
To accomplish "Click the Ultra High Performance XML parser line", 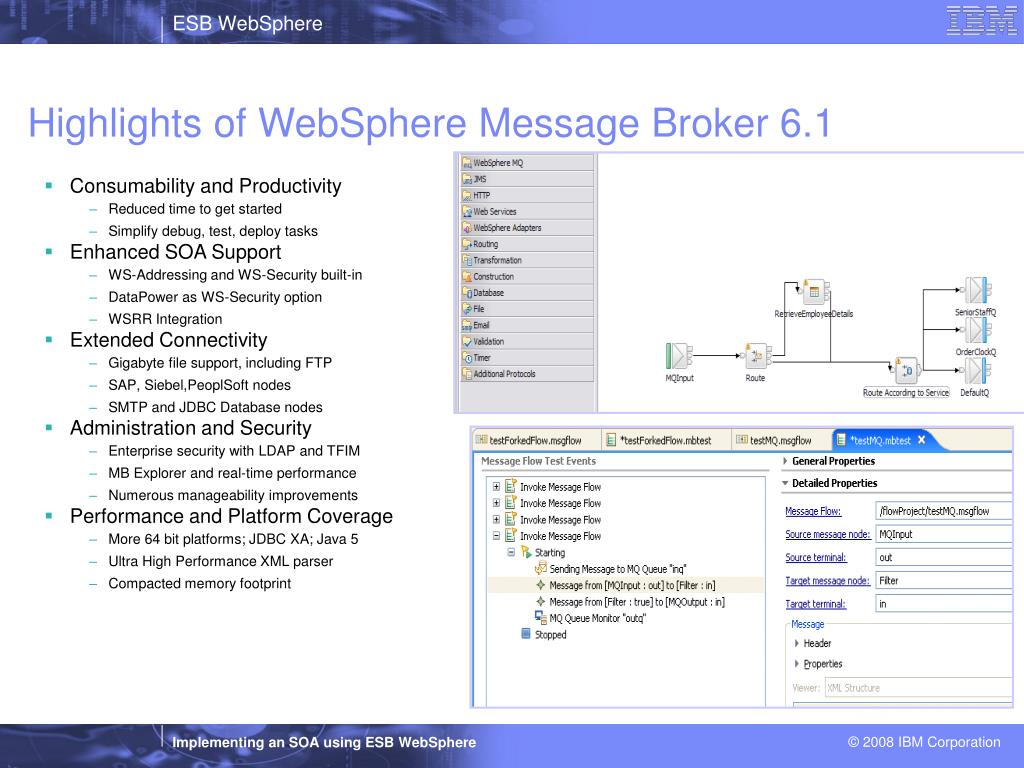I will click(x=221, y=561).
